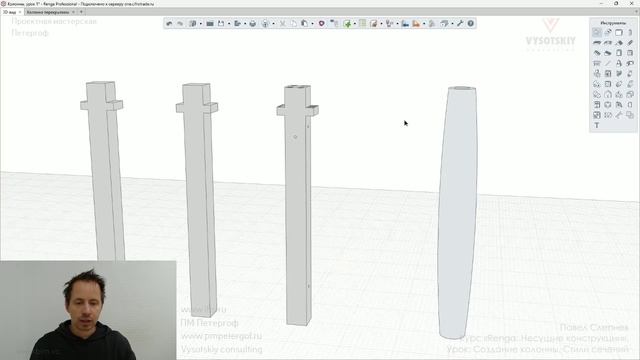
Task: Pick the Beam tool icon in Инструменты
Action: (597, 42)
